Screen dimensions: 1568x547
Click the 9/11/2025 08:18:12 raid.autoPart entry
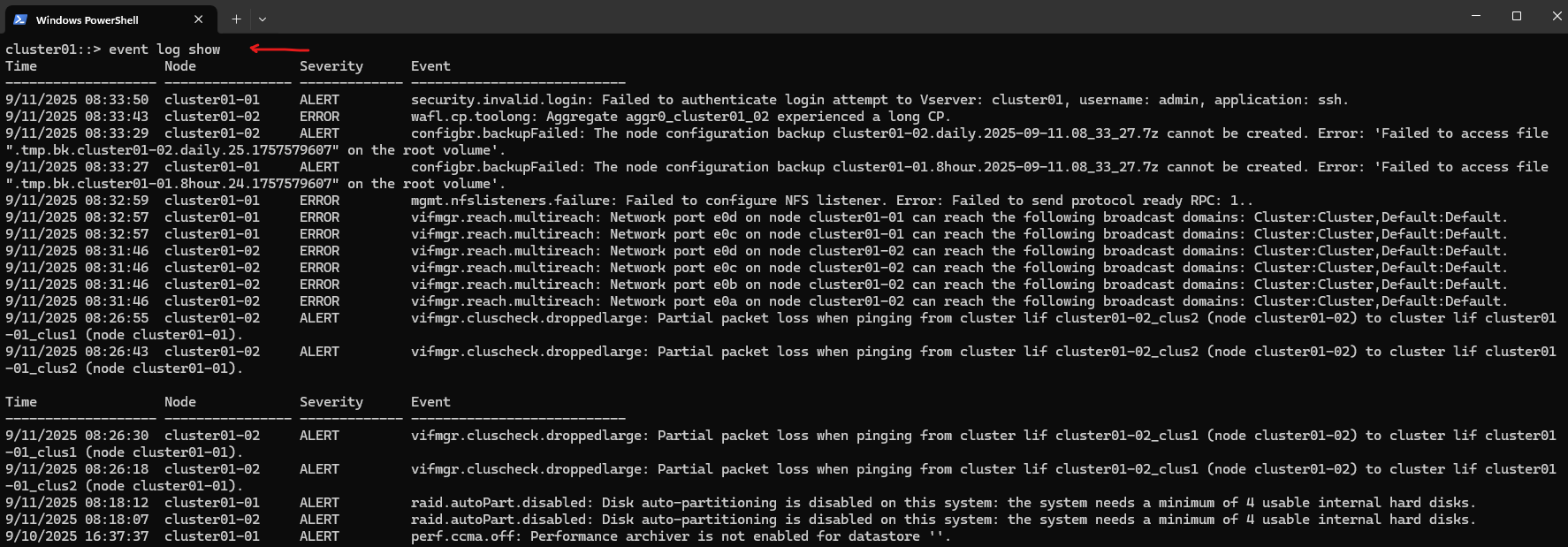pyautogui.click(x=943, y=503)
